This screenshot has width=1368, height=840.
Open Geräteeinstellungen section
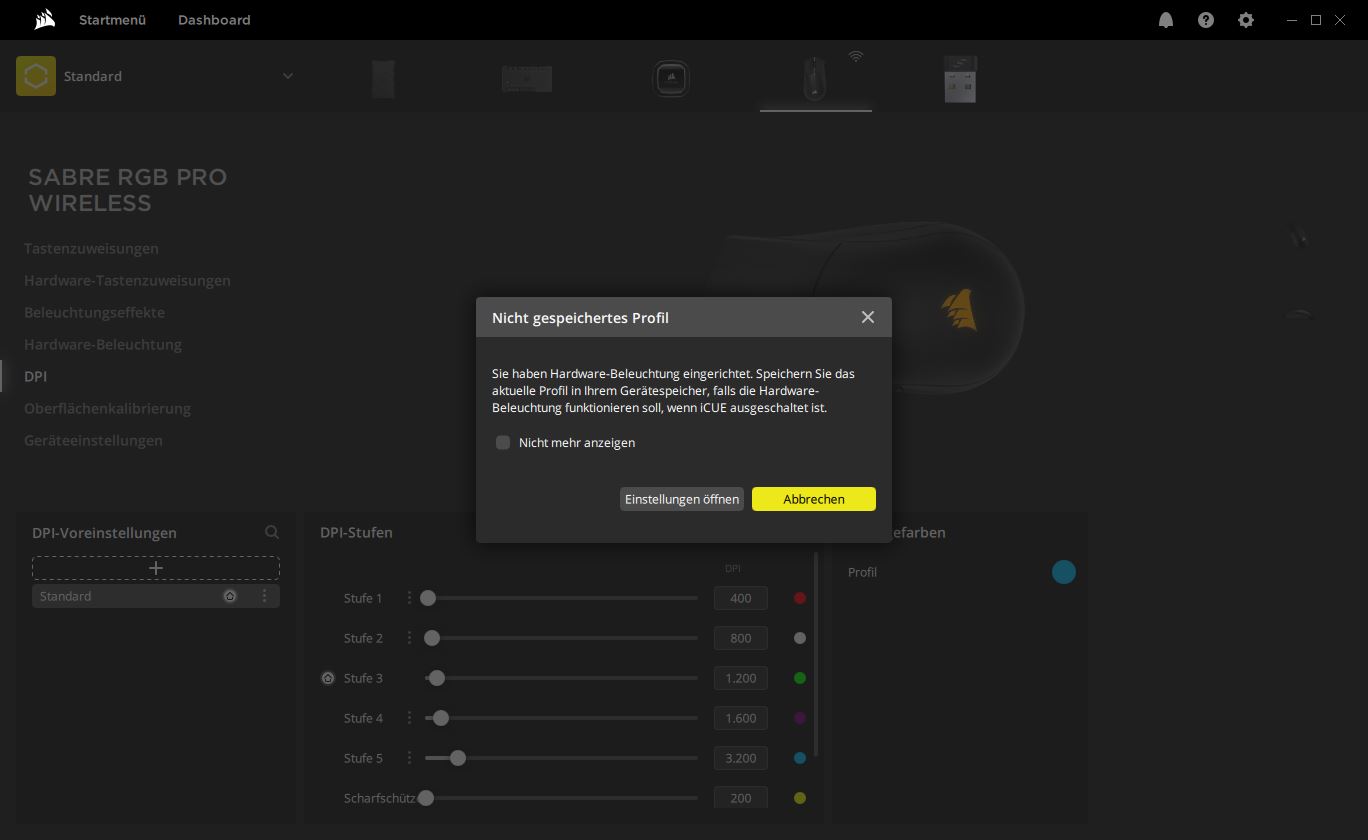point(93,440)
